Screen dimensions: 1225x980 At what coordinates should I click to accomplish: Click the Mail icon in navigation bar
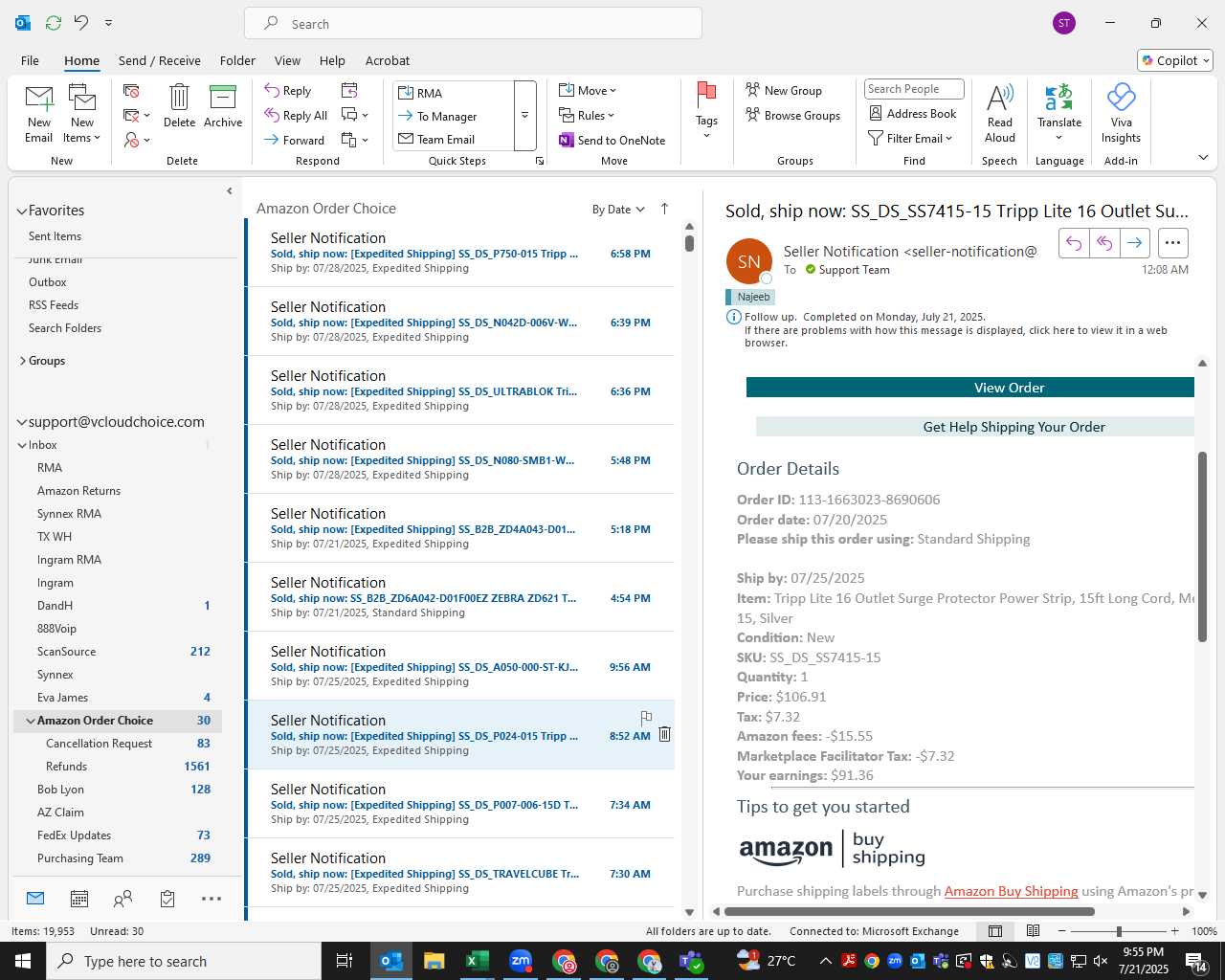click(35, 899)
